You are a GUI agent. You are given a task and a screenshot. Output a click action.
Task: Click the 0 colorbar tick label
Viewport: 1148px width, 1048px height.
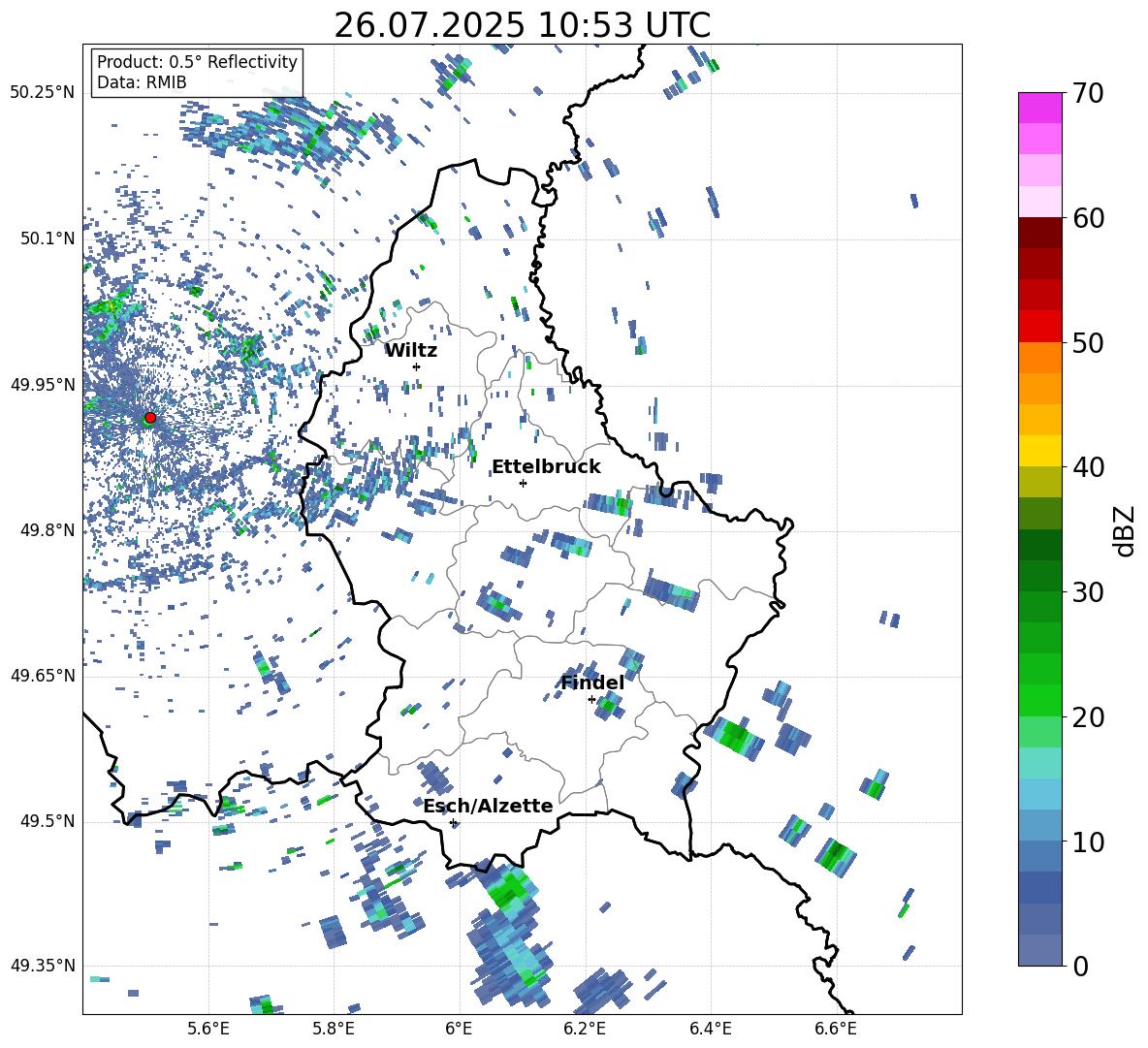(1080, 966)
